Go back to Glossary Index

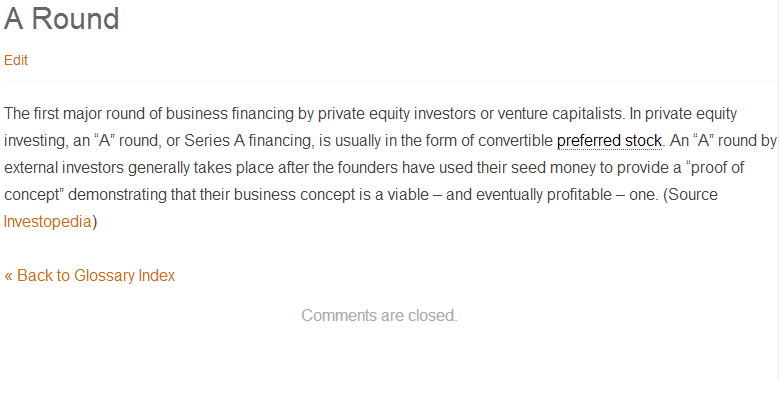point(90,276)
